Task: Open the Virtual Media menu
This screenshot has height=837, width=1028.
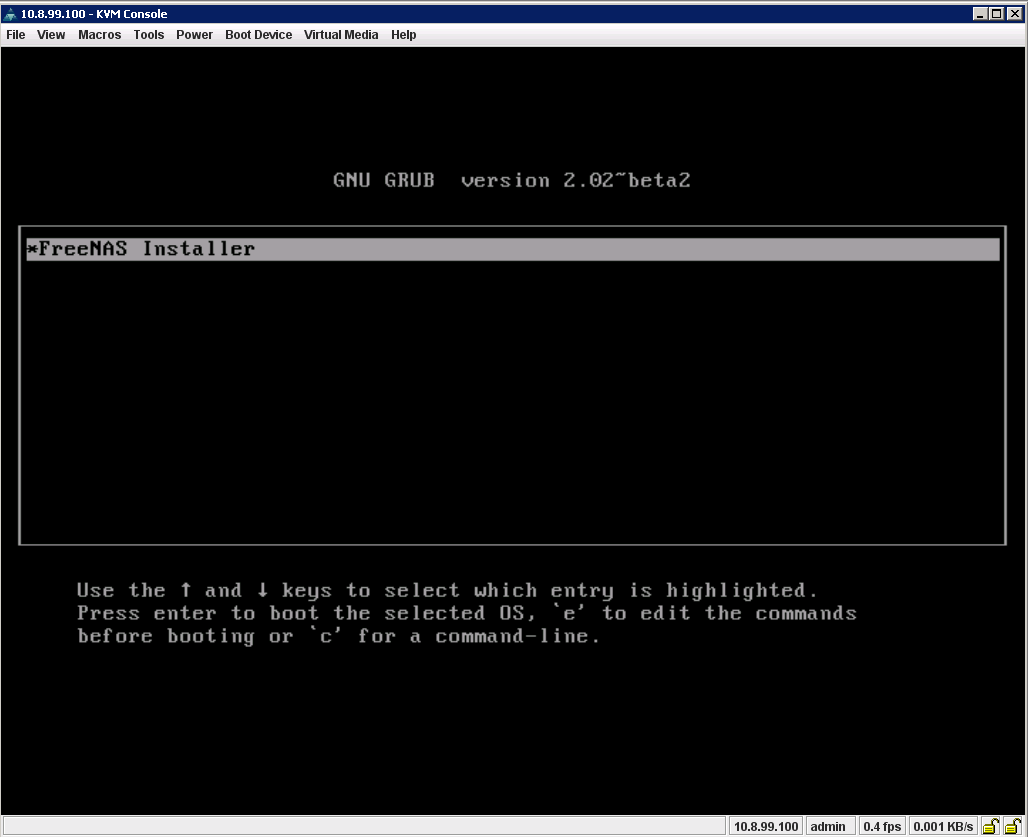Action: pyautogui.click(x=341, y=35)
